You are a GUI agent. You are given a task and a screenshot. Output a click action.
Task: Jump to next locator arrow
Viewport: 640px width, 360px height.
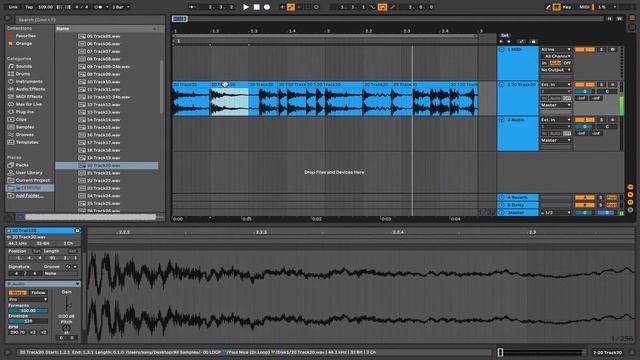click(x=509, y=42)
